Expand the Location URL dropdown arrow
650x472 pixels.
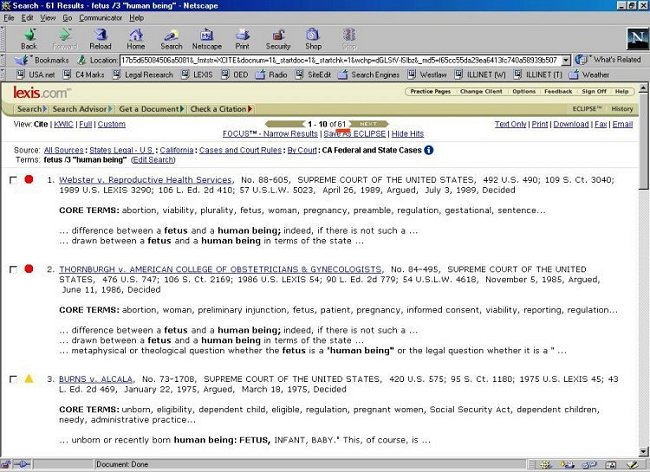click(x=566, y=61)
